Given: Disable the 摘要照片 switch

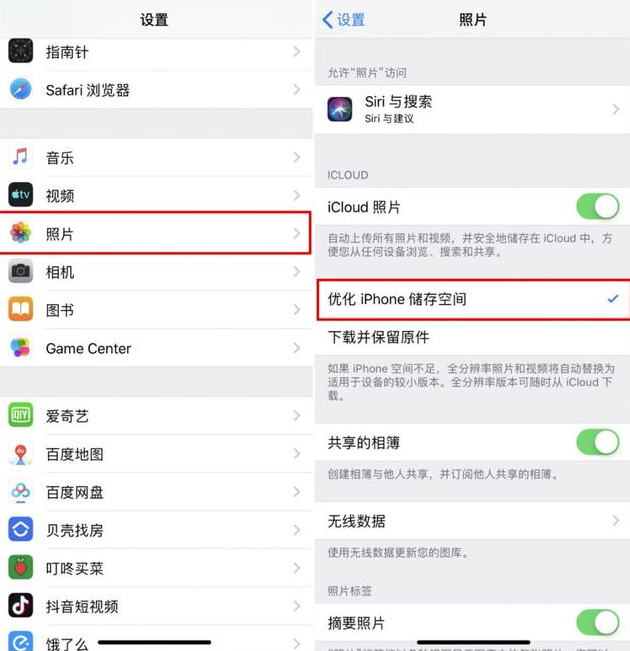Looking at the screenshot, I should tap(598, 622).
